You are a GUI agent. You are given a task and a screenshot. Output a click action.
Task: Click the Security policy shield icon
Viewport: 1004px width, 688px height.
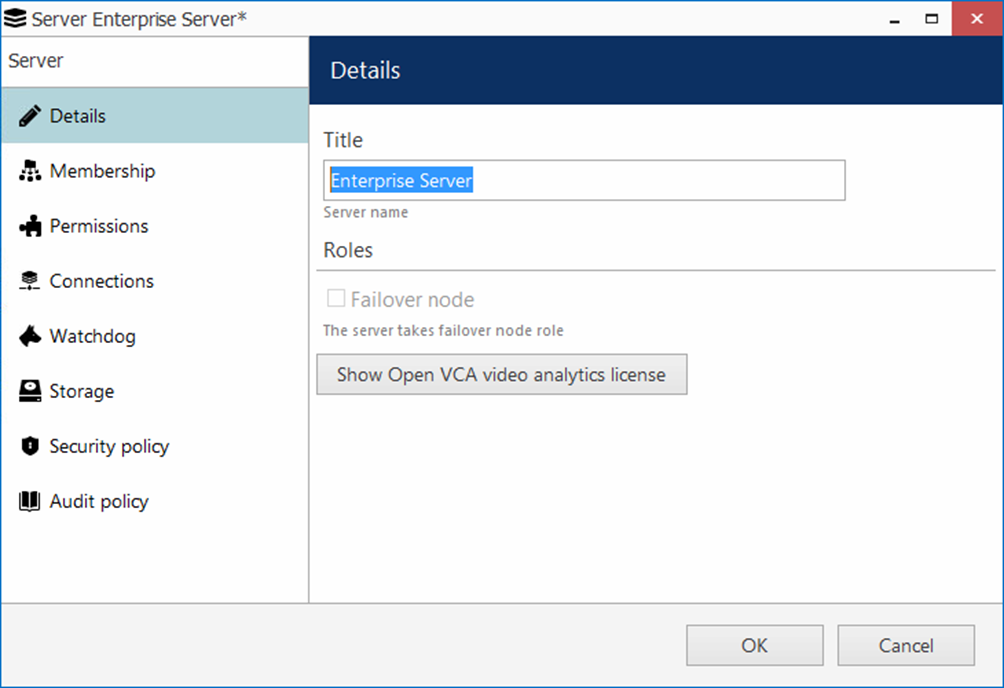[x=30, y=446]
